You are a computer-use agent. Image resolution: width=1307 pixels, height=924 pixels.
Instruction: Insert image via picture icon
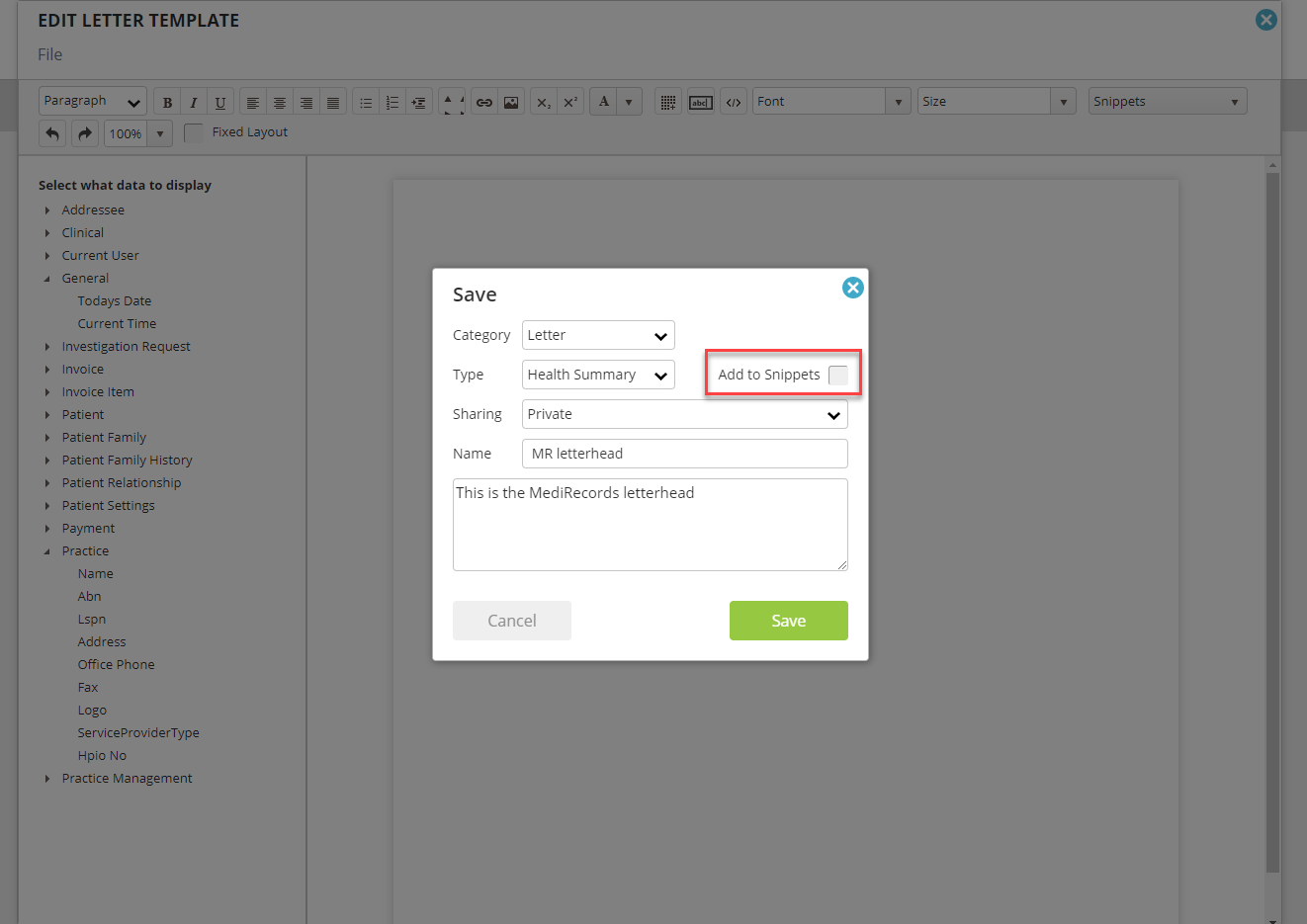pyautogui.click(x=511, y=102)
